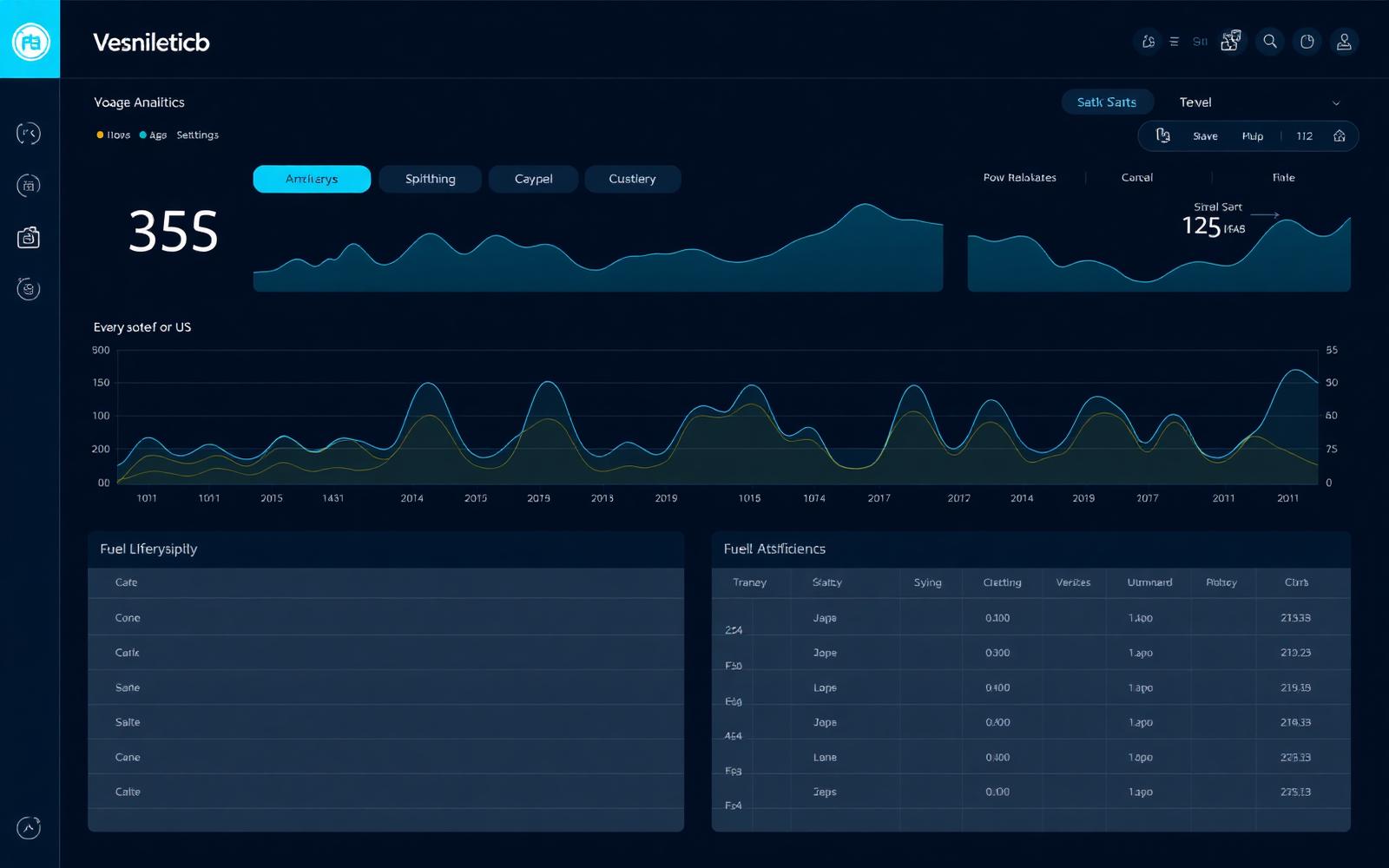This screenshot has width=1389, height=868.
Task: Switch to the Caypel tab
Action: click(533, 179)
